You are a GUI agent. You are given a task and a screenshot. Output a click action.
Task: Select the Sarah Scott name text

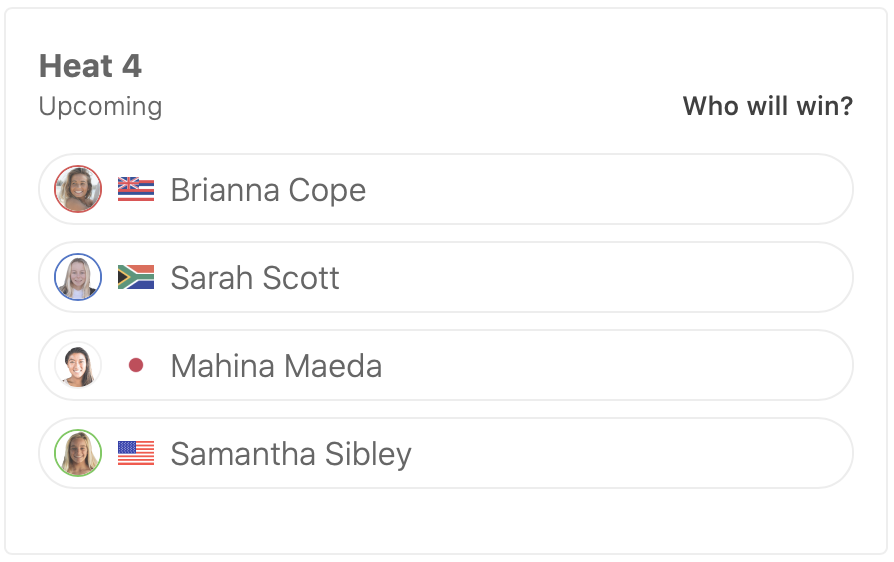pyautogui.click(x=255, y=278)
